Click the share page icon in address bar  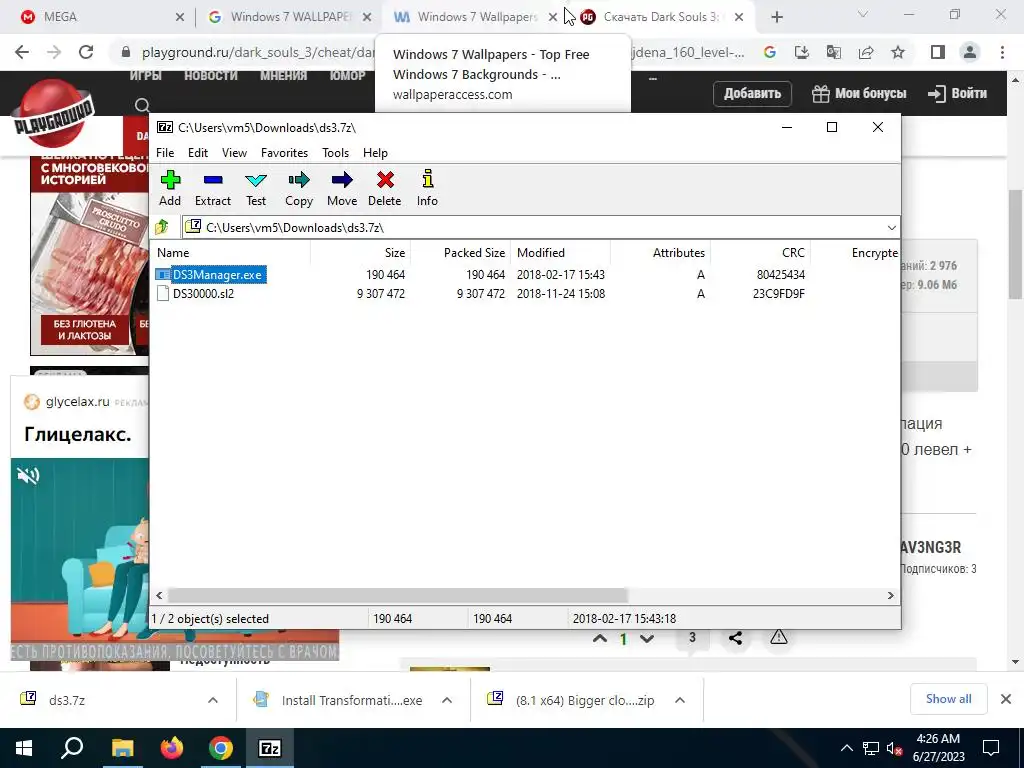click(x=866, y=52)
